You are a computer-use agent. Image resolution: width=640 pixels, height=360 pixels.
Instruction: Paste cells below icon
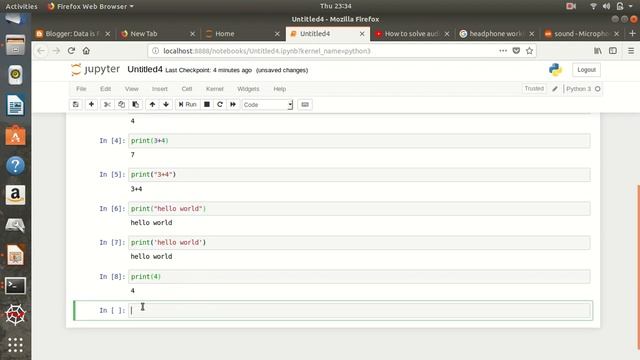click(x=136, y=104)
